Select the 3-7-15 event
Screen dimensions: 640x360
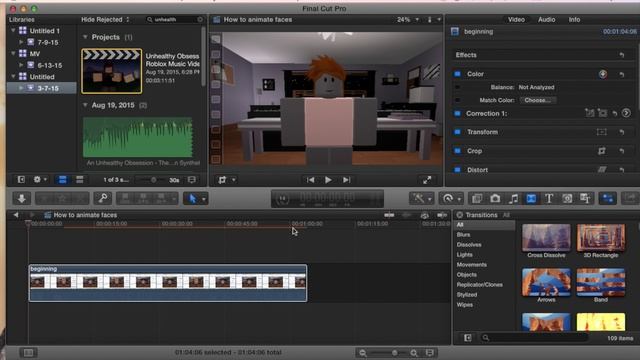pos(42,88)
